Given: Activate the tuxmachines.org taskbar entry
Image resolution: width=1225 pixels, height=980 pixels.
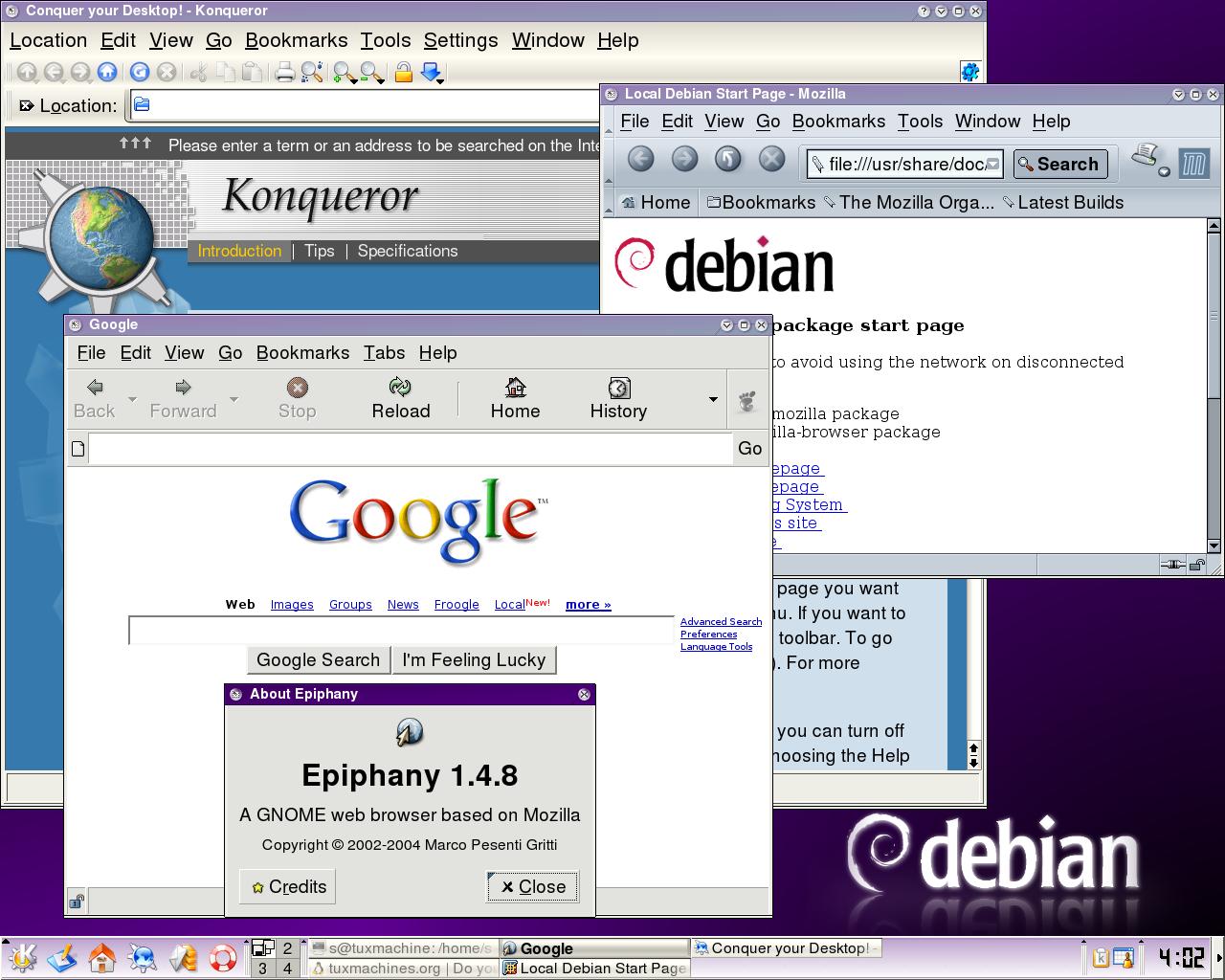Looking at the screenshot, I should tap(403, 969).
